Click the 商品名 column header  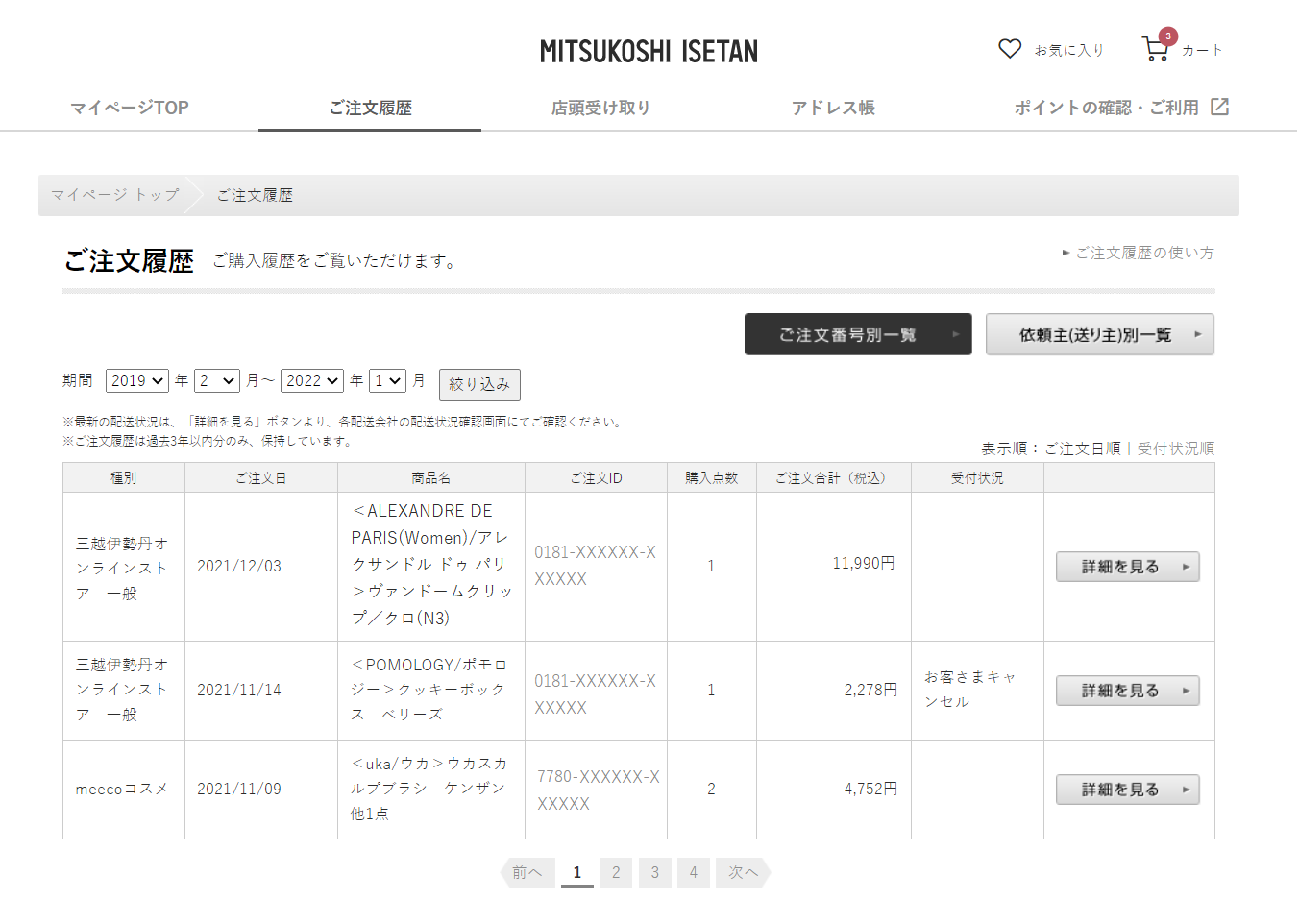[431, 477]
